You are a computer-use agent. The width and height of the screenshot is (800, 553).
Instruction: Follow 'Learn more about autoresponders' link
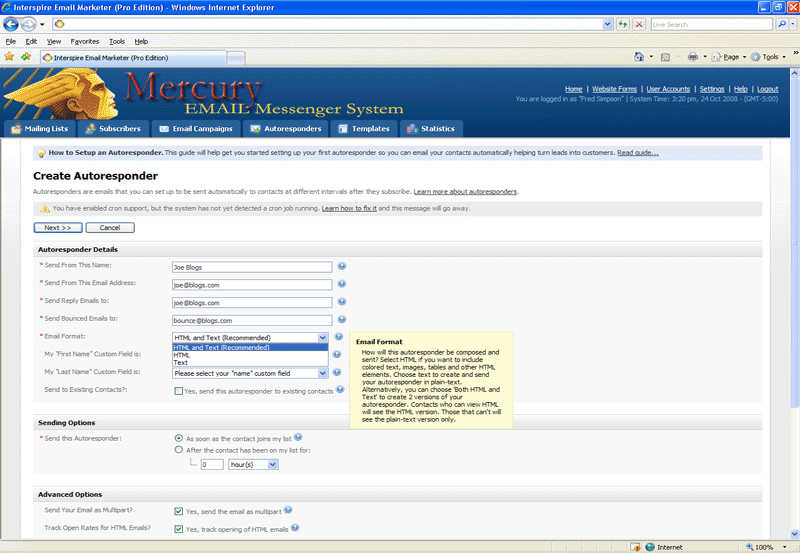pyautogui.click(x=465, y=192)
